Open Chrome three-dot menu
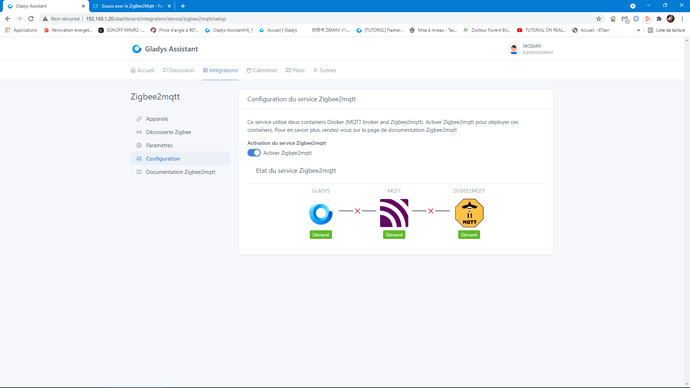The height and width of the screenshot is (388, 690). [682, 19]
